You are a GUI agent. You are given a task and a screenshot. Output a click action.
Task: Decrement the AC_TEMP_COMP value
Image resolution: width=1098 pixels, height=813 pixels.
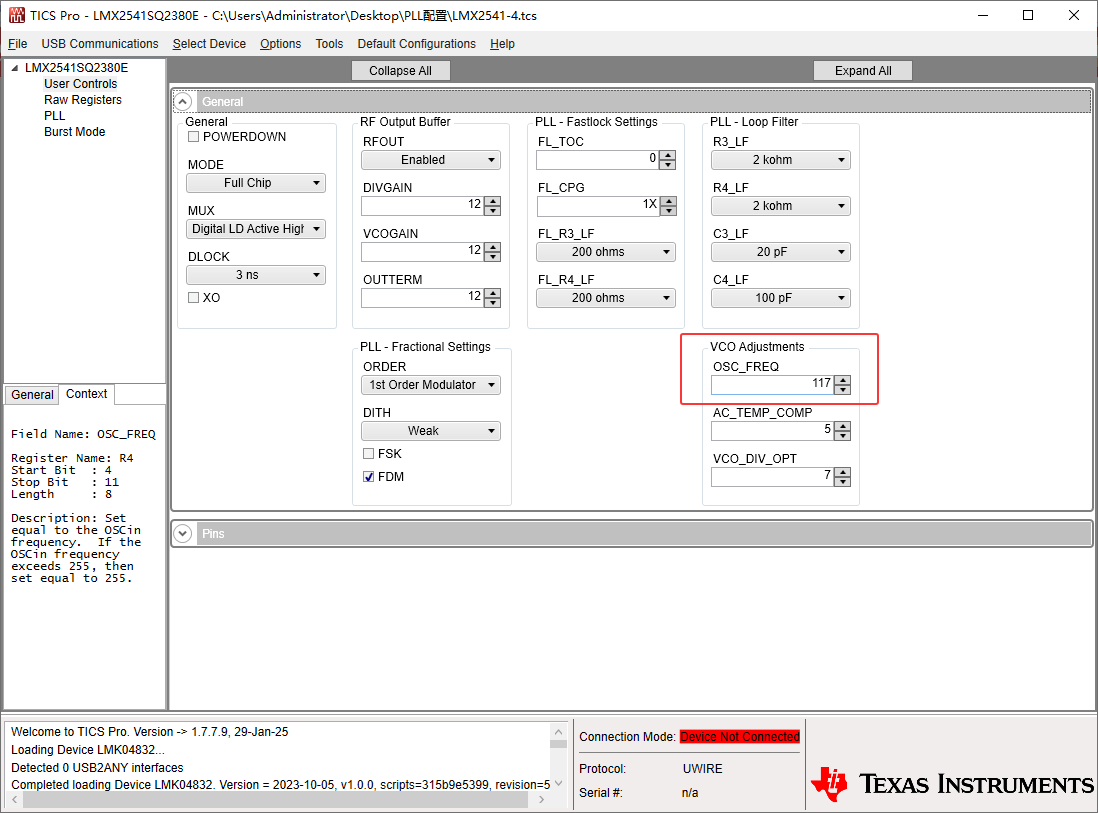click(x=843, y=436)
